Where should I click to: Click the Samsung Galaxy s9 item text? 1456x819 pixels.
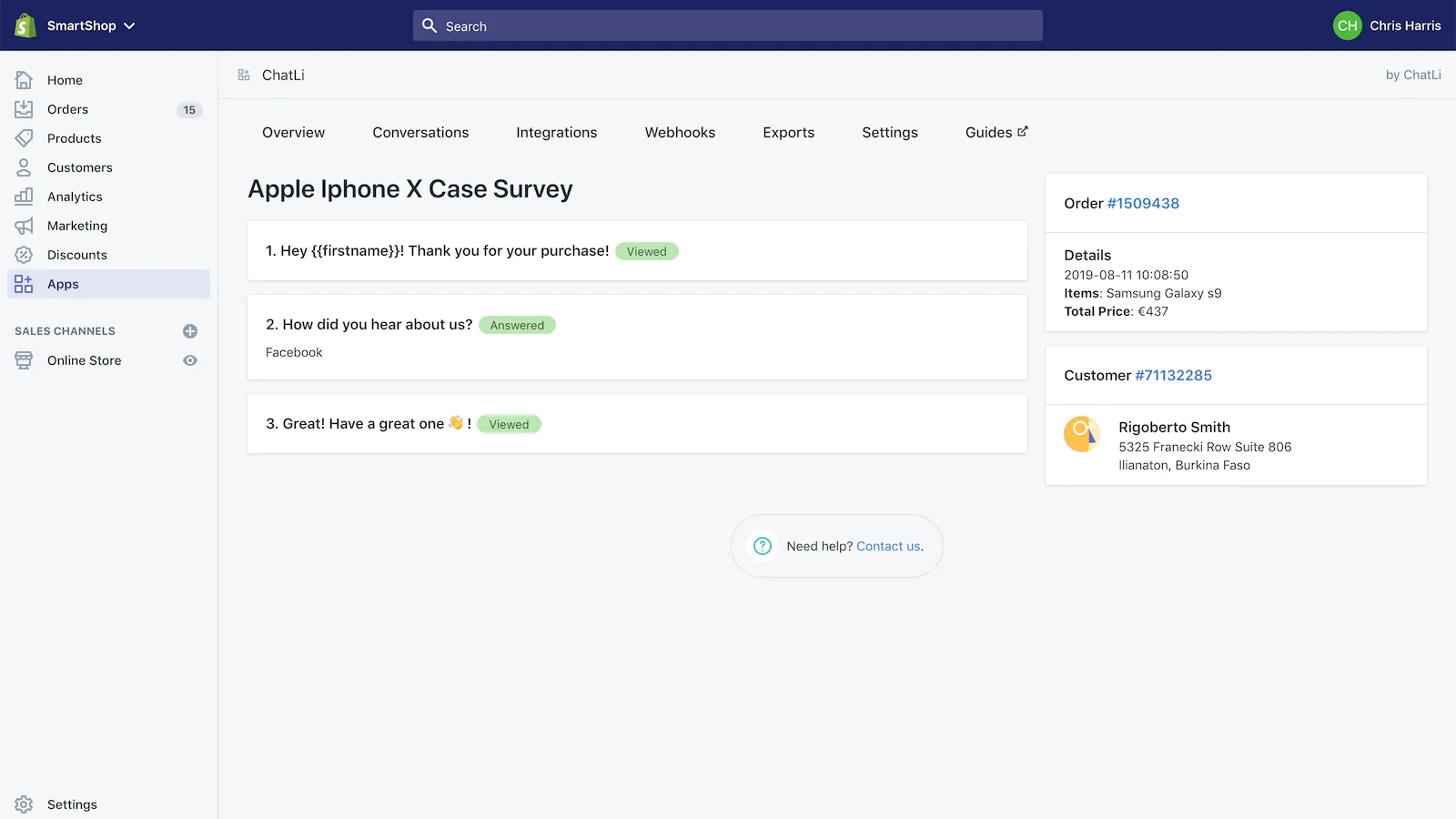[x=1164, y=293]
